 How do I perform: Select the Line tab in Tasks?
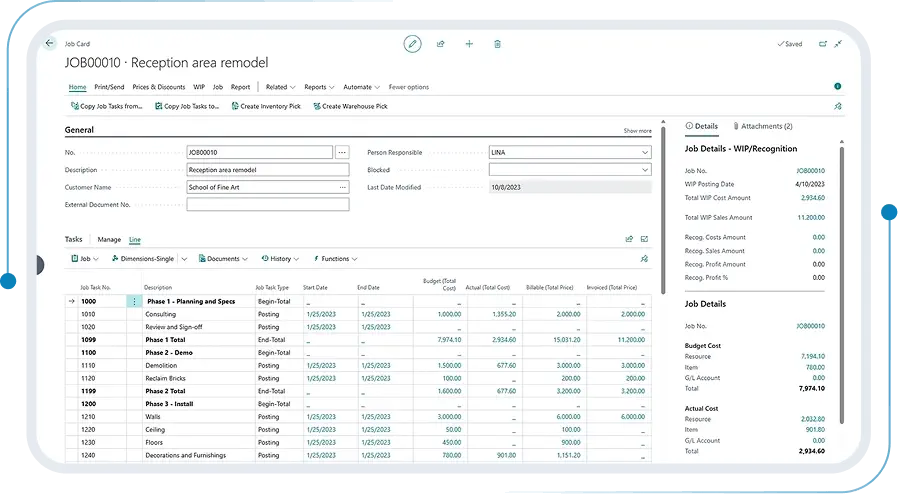tap(135, 239)
